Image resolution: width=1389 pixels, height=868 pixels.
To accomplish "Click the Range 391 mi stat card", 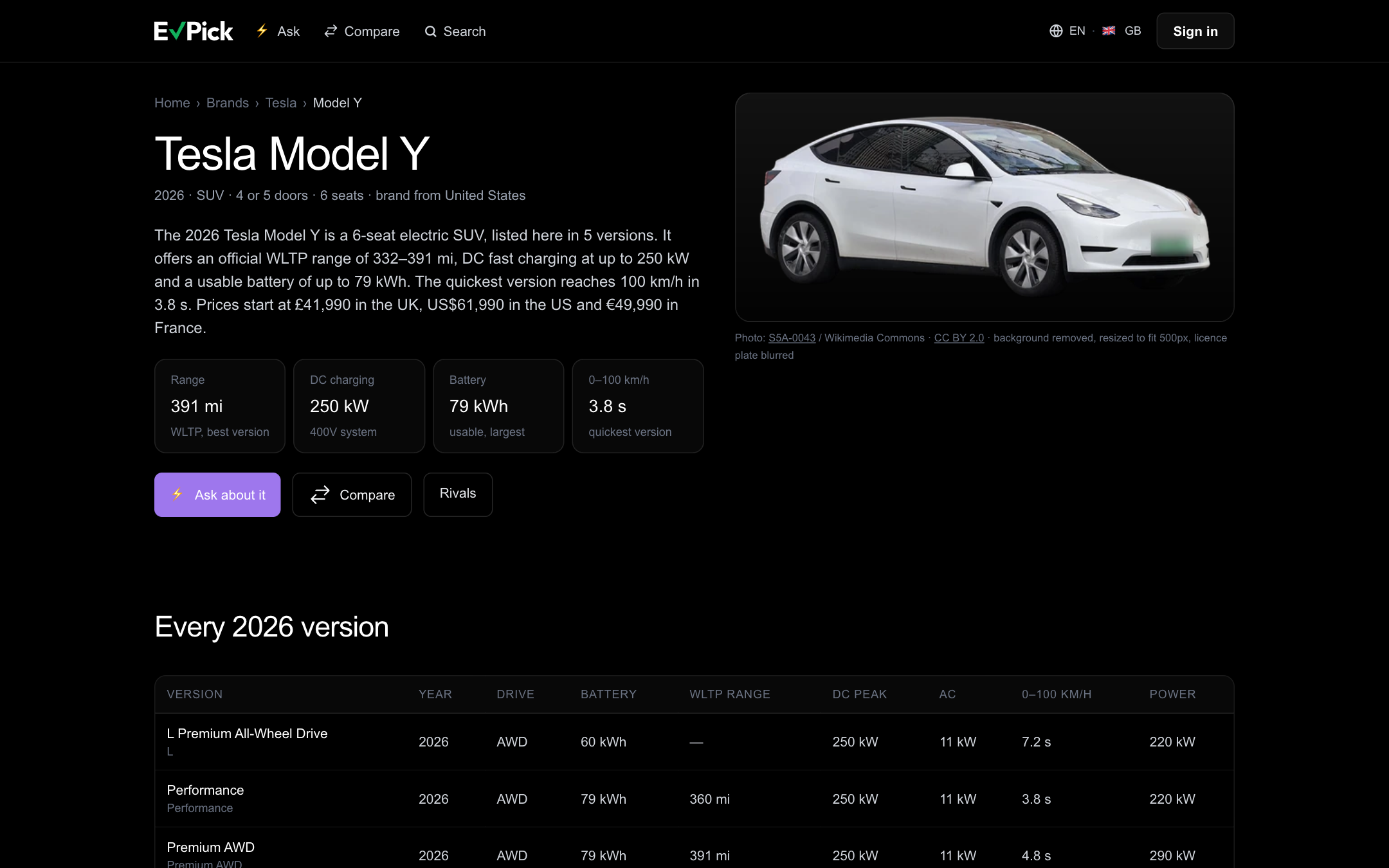I will [219, 406].
